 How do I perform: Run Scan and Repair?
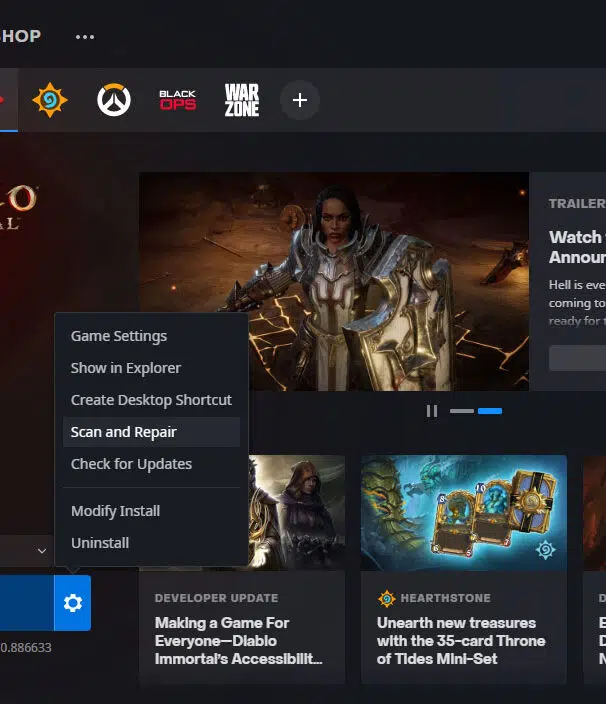(151, 432)
